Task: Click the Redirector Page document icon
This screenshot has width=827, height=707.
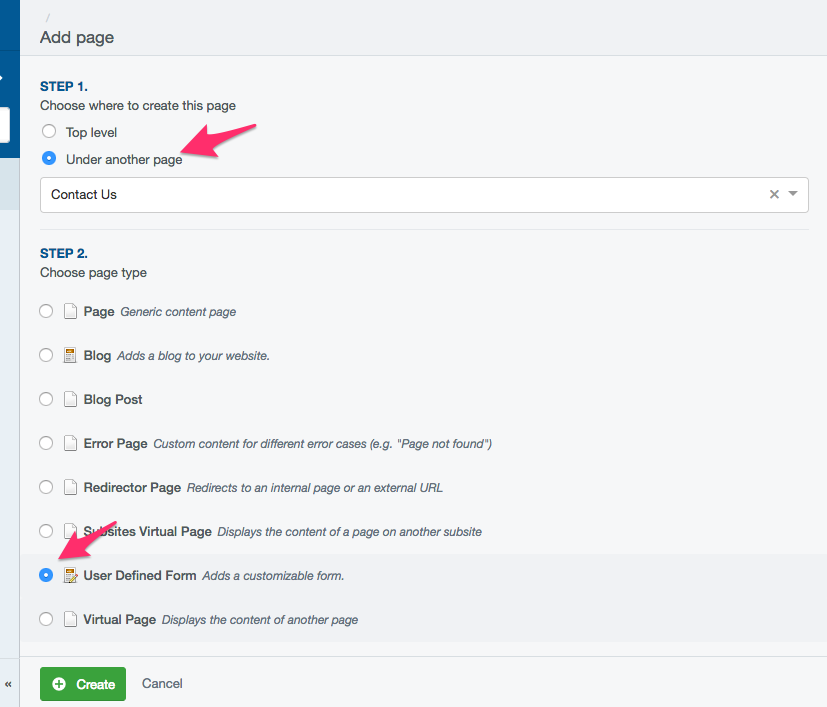Action: tap(70, 487)
